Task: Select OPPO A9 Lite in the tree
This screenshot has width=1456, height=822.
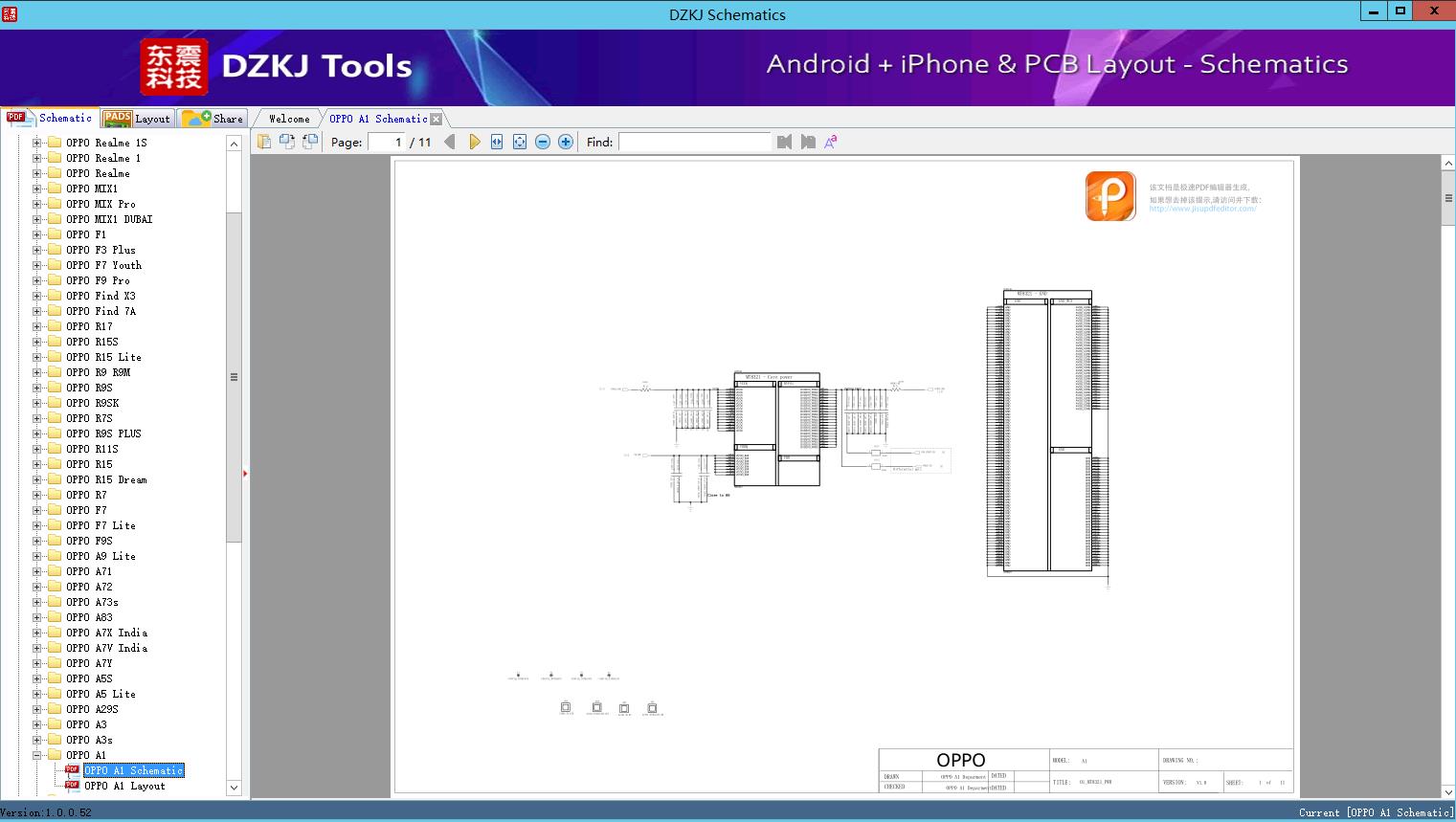Action: (x=101, y=556)
